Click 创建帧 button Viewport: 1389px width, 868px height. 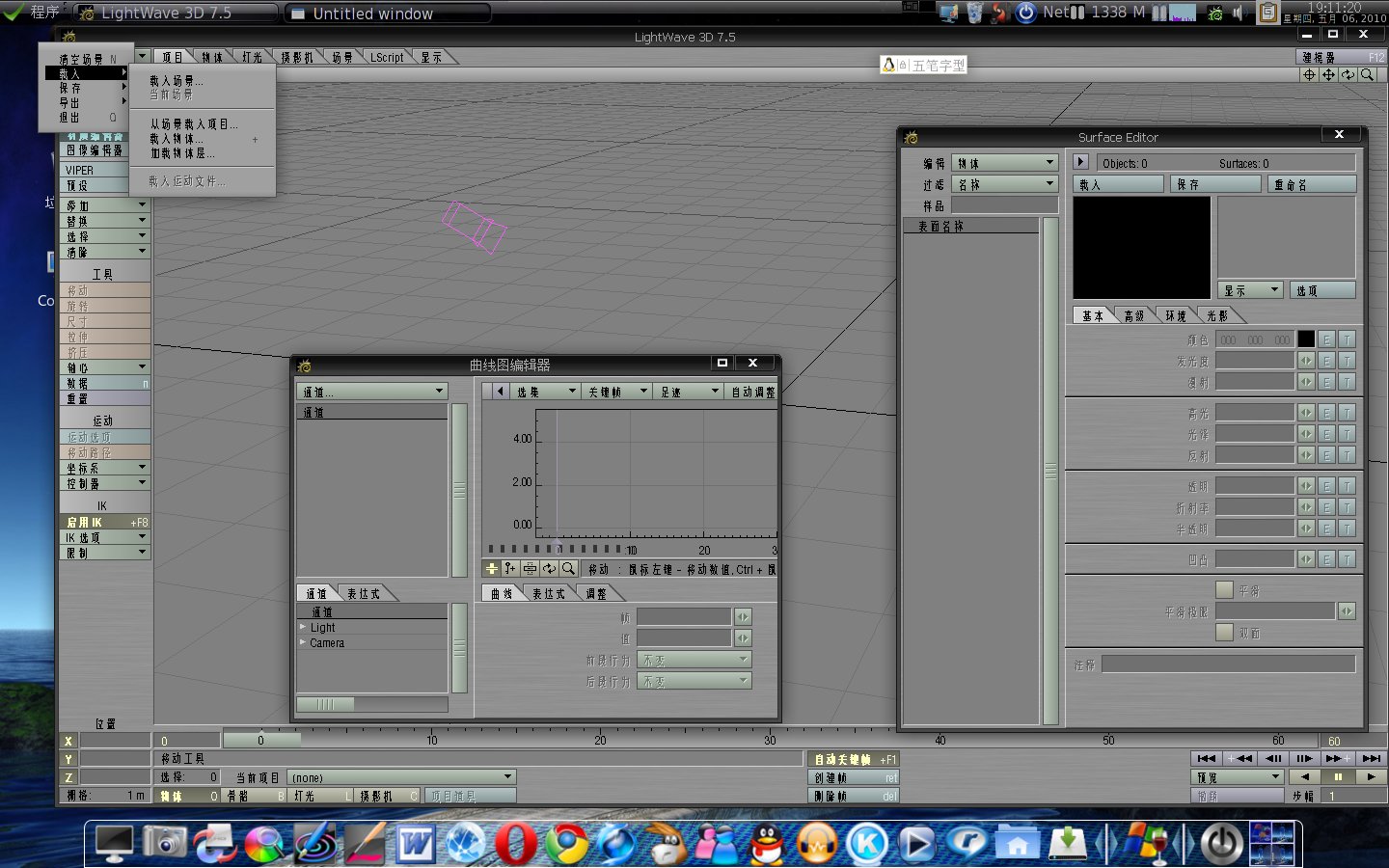(855, 777)
